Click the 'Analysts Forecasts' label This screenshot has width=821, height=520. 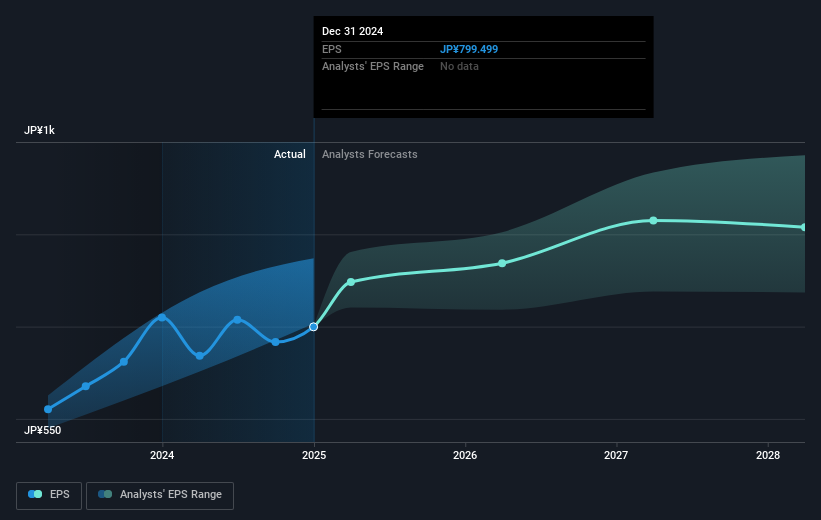(x=370, y=154)
